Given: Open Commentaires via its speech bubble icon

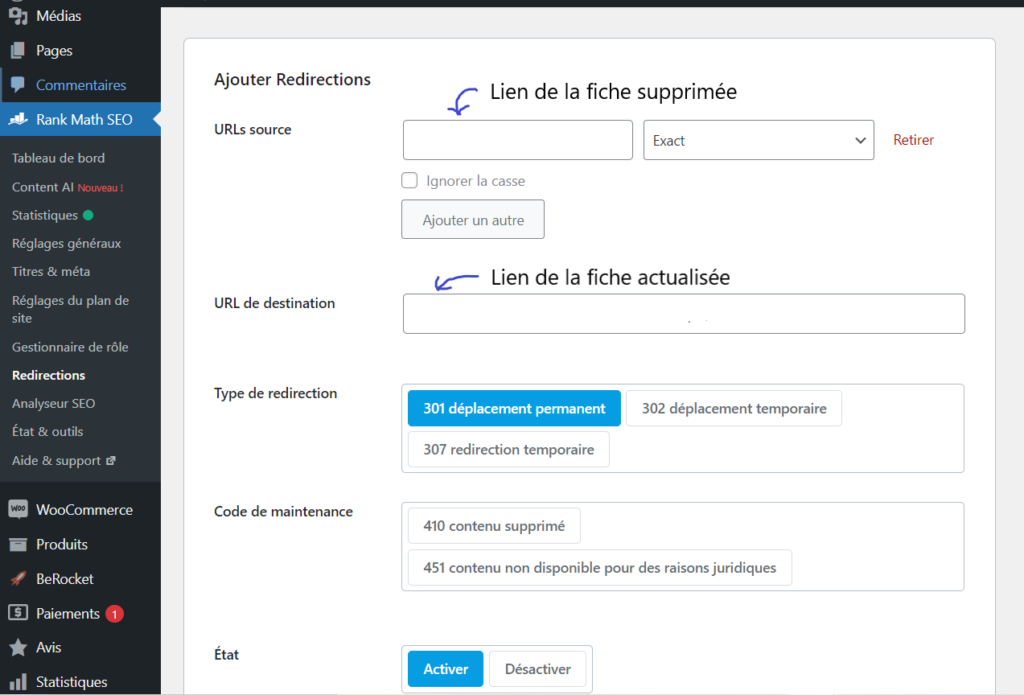Looking at the screenshot, I should click(18, 85).
